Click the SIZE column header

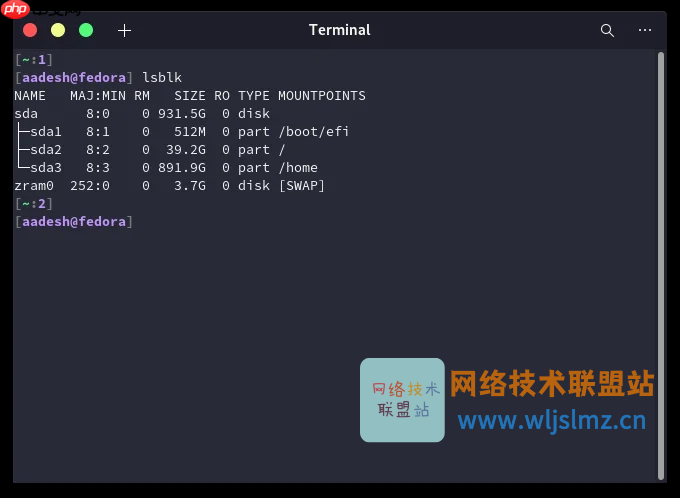(190, 95)
